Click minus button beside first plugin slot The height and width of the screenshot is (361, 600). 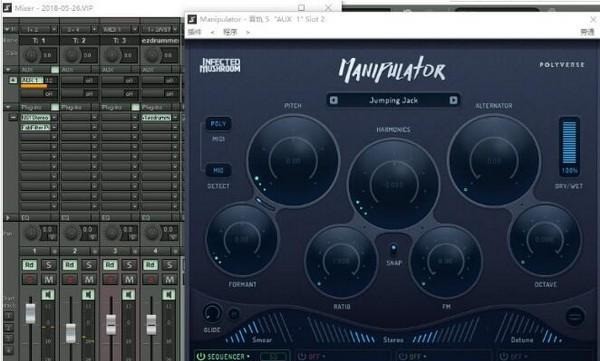[x=13, y=117]
